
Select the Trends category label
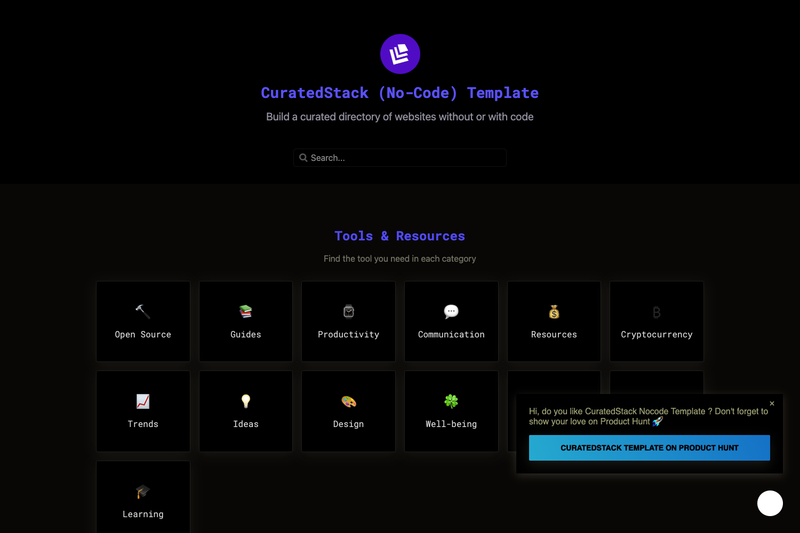[143, 424]
